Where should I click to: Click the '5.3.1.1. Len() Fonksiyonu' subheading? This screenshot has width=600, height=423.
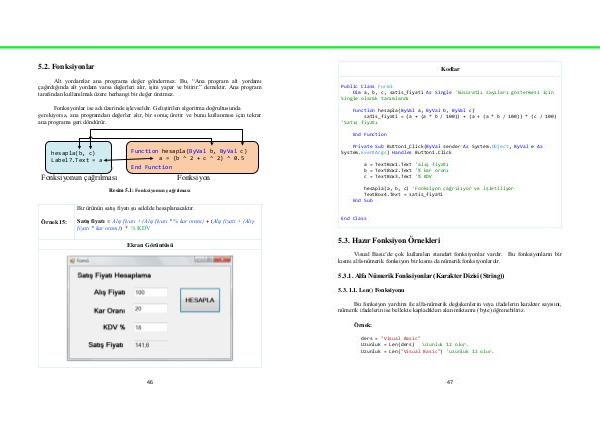371,290
